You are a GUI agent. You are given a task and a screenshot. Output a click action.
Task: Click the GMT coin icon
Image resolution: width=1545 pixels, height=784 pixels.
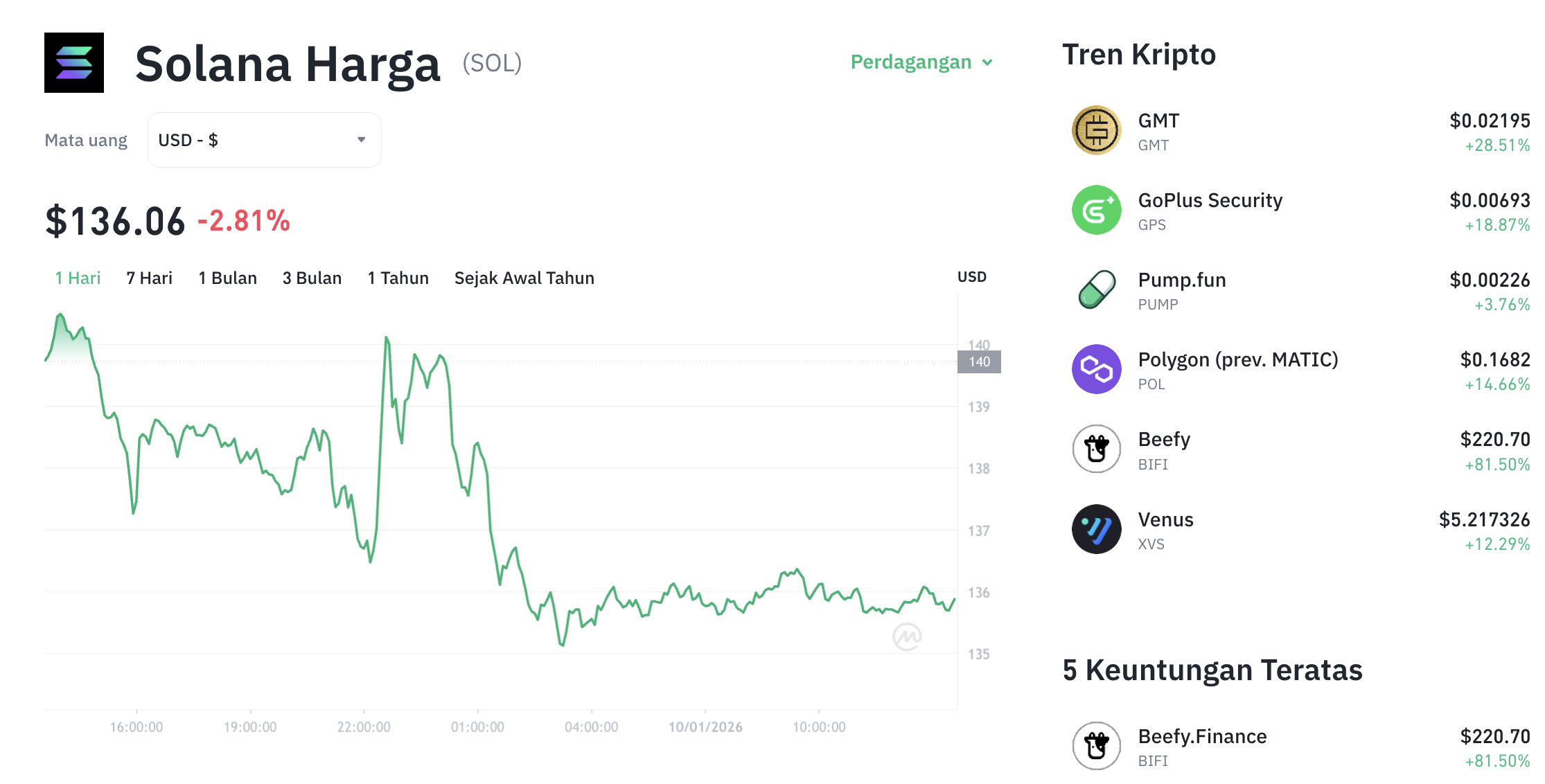(x=1096, y=130)
